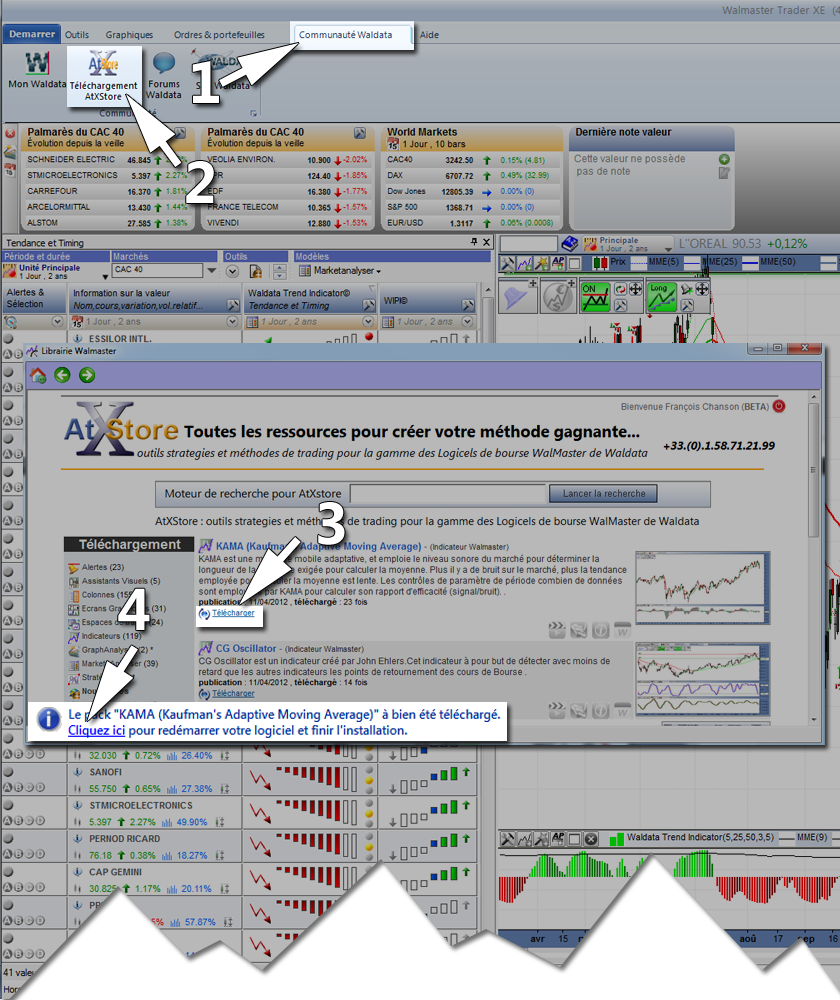The height and width of the screenshot is (1000, 840).
Task: Pin the Tendance et Timing panel
Action: tap(473, 242)
